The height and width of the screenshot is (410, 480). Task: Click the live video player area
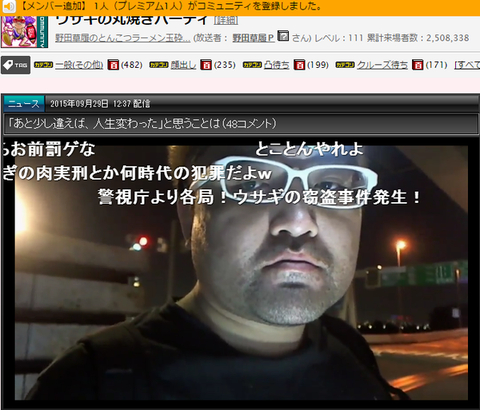pyautogui.click(x=241, y=272)
